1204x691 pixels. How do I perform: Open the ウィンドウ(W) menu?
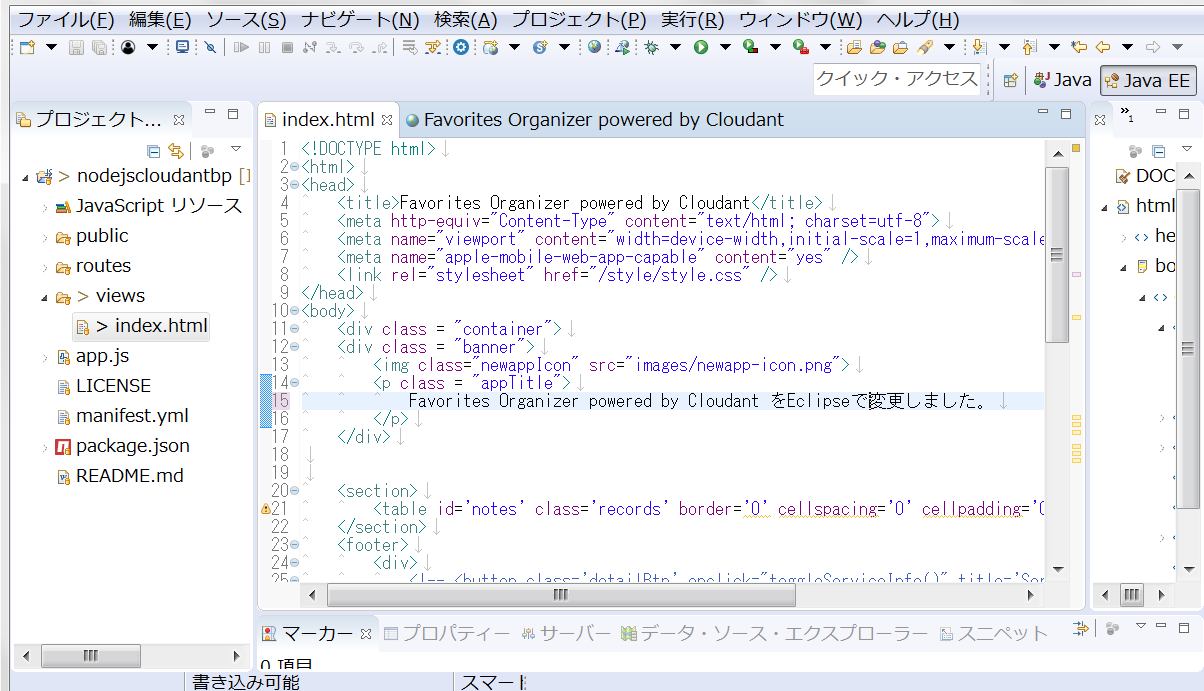click(x=801, y=20)
